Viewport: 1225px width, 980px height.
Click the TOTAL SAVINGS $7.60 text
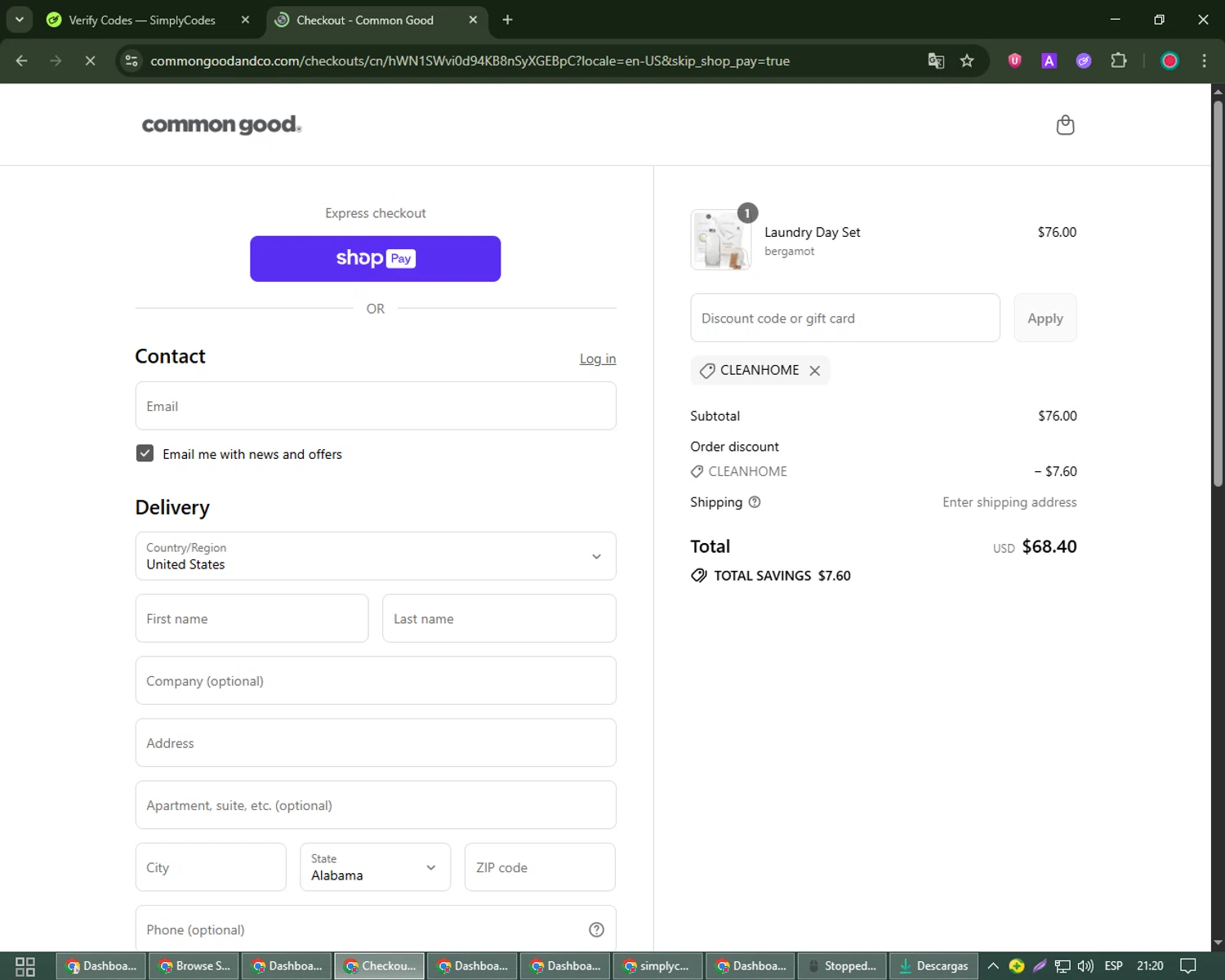tap(782, 576)
